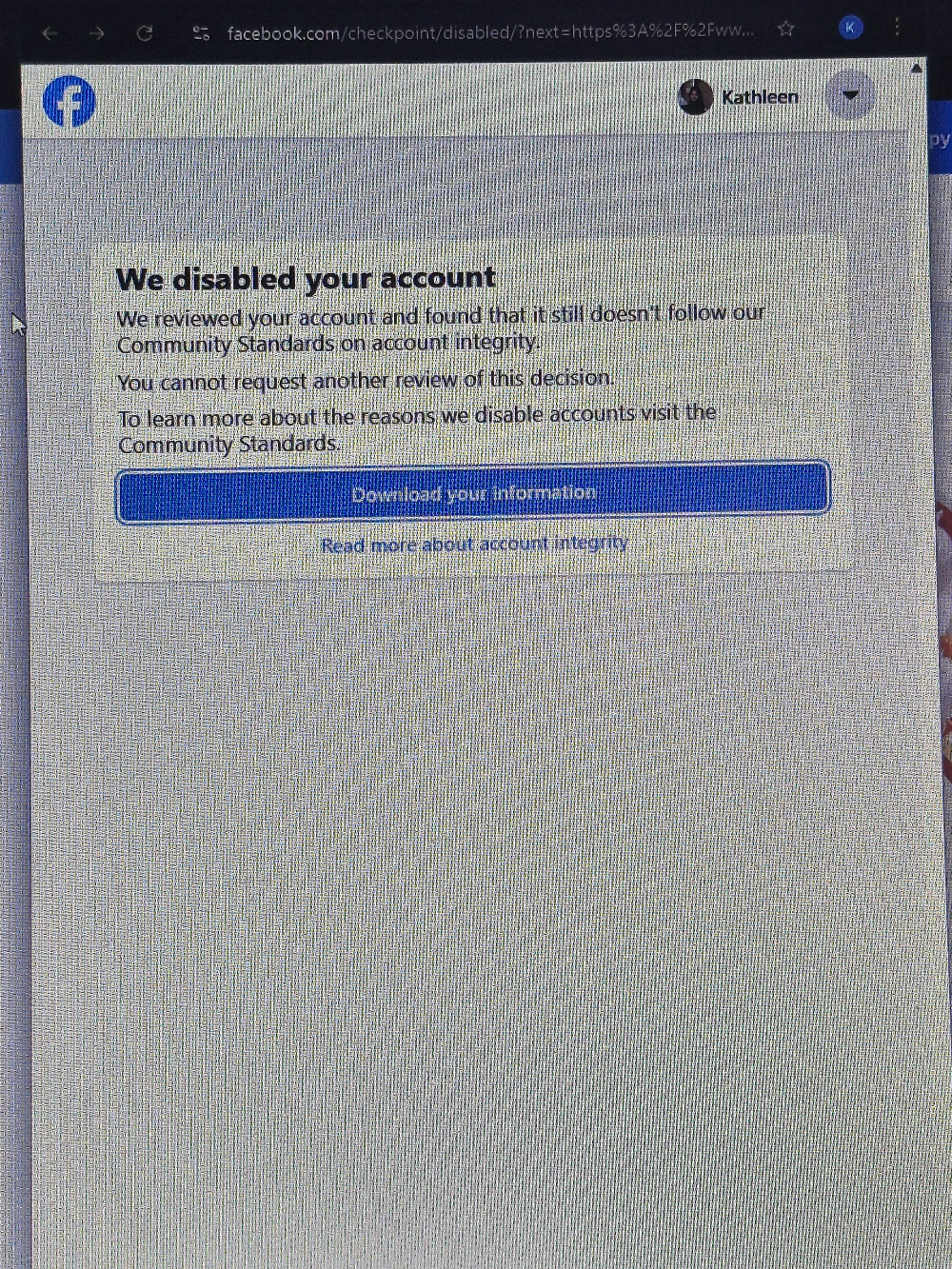This screenshot has height=1269, width=952.
Task: Open the site information icon beside the URL
Action: [201, 33]
